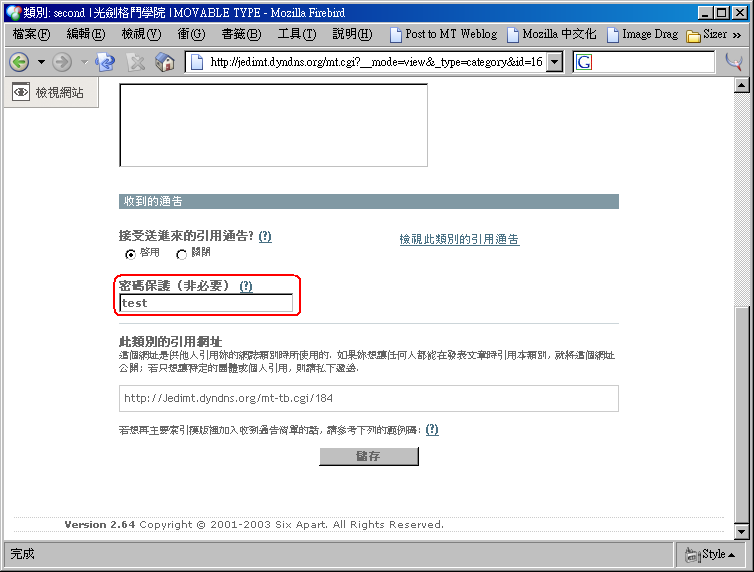Open Mozilla 中文化 bookmark
The image size is (754, 572).
[552, 34]
